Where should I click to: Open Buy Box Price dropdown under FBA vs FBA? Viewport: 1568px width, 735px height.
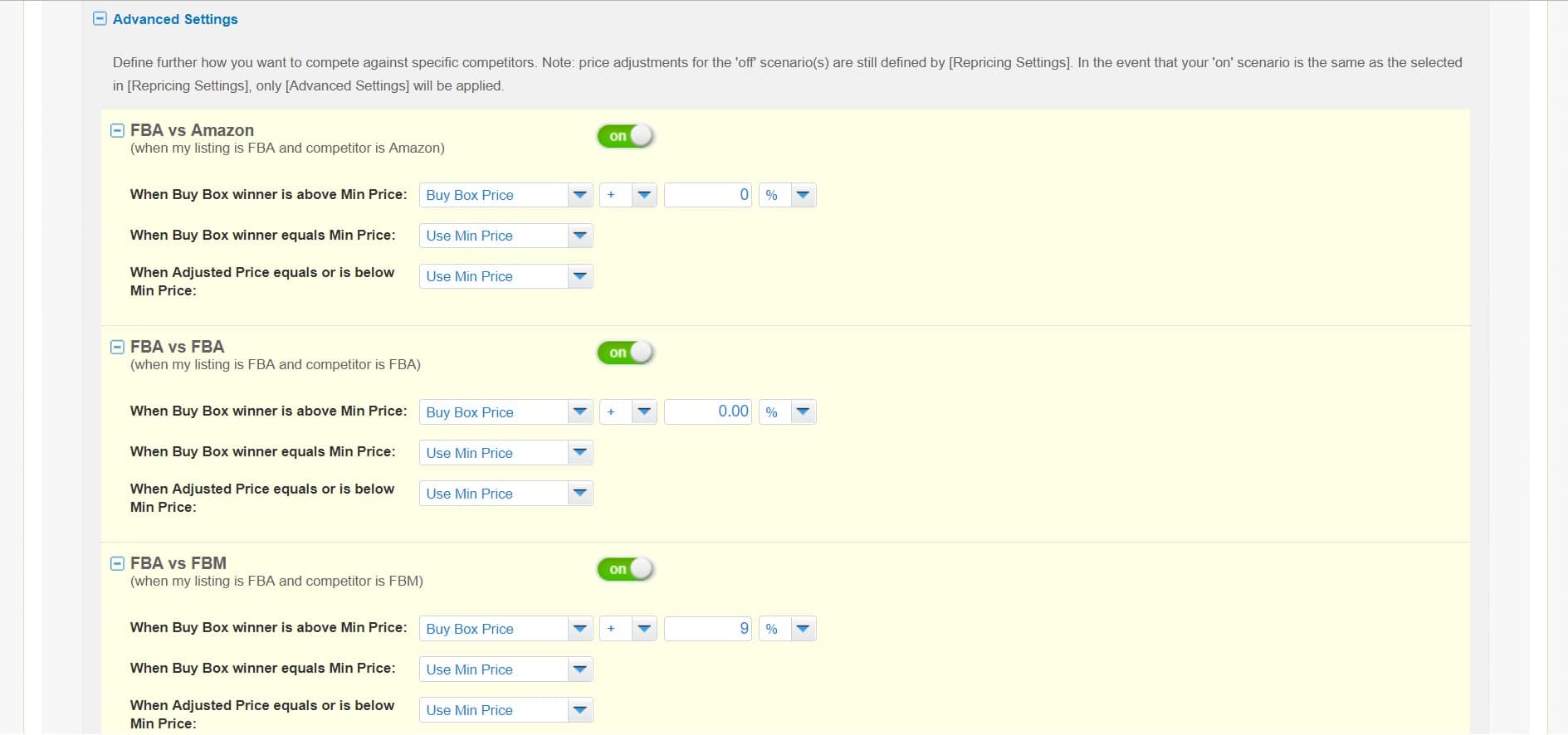[506, 411]
